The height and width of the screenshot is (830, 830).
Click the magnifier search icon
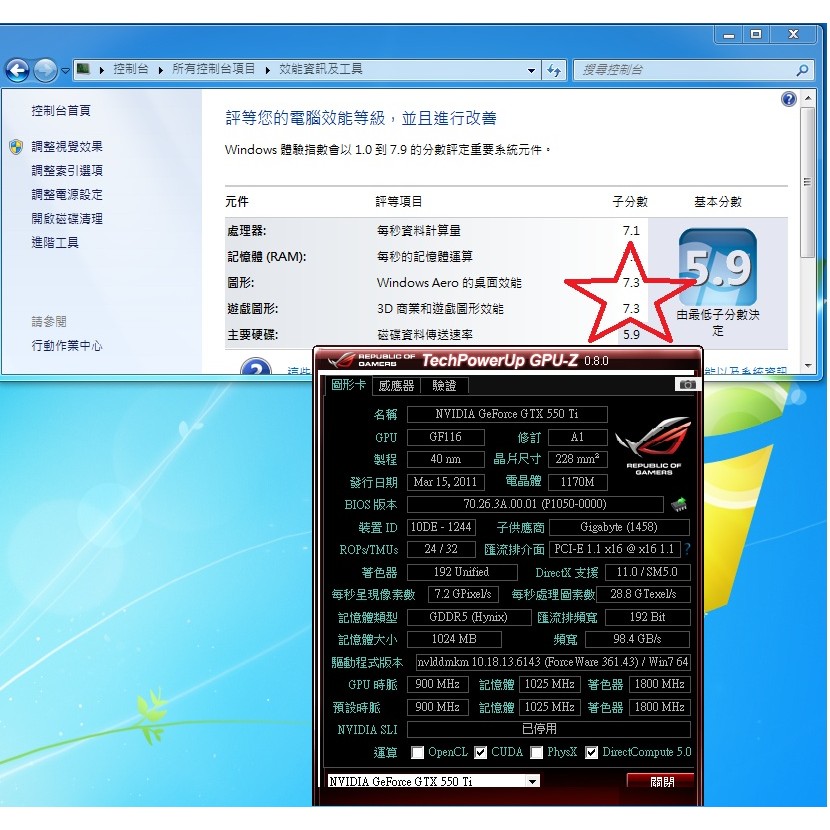[802, 70]
